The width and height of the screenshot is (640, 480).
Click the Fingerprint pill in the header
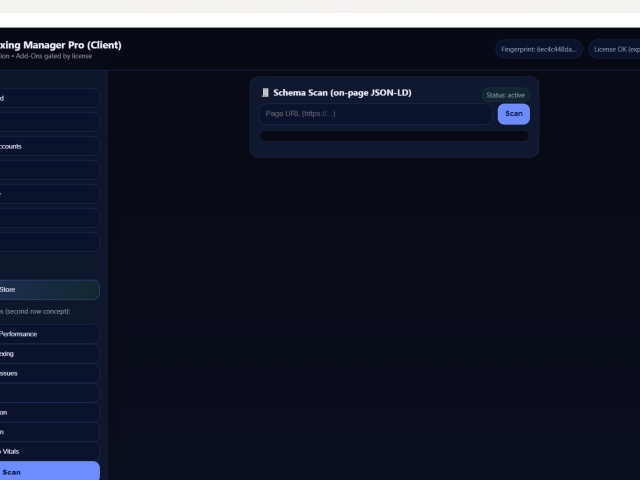(x=538, y=49)
